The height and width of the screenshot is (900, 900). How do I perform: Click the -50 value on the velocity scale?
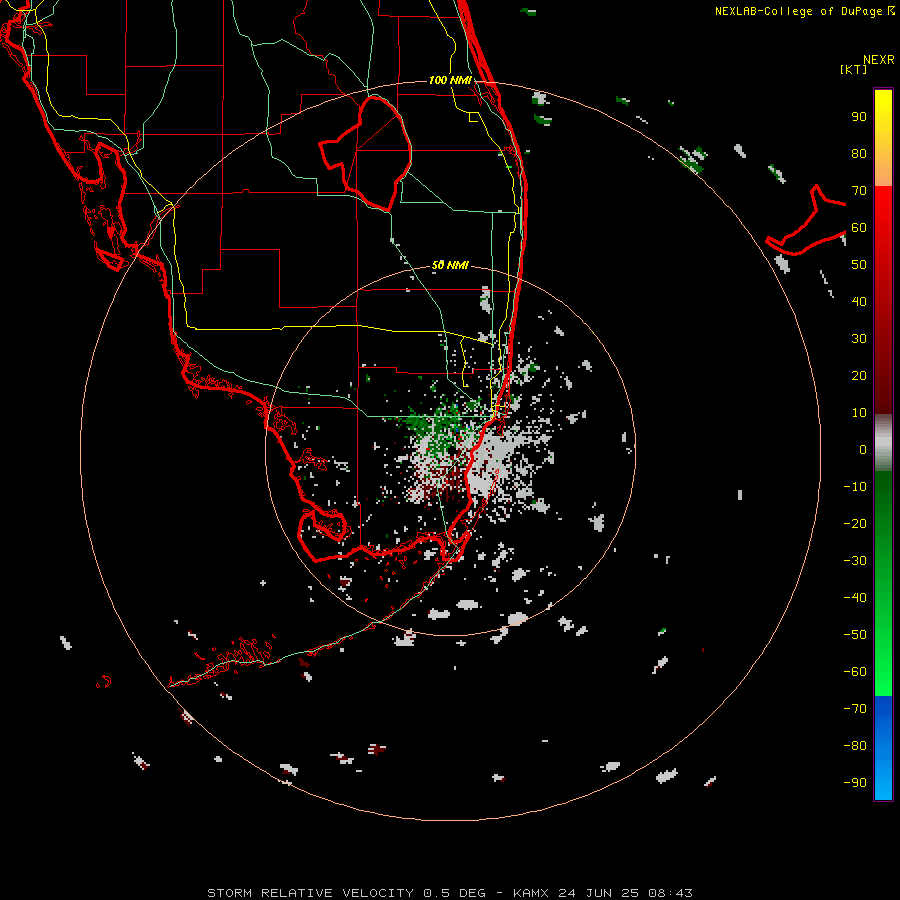pos(855,635)
